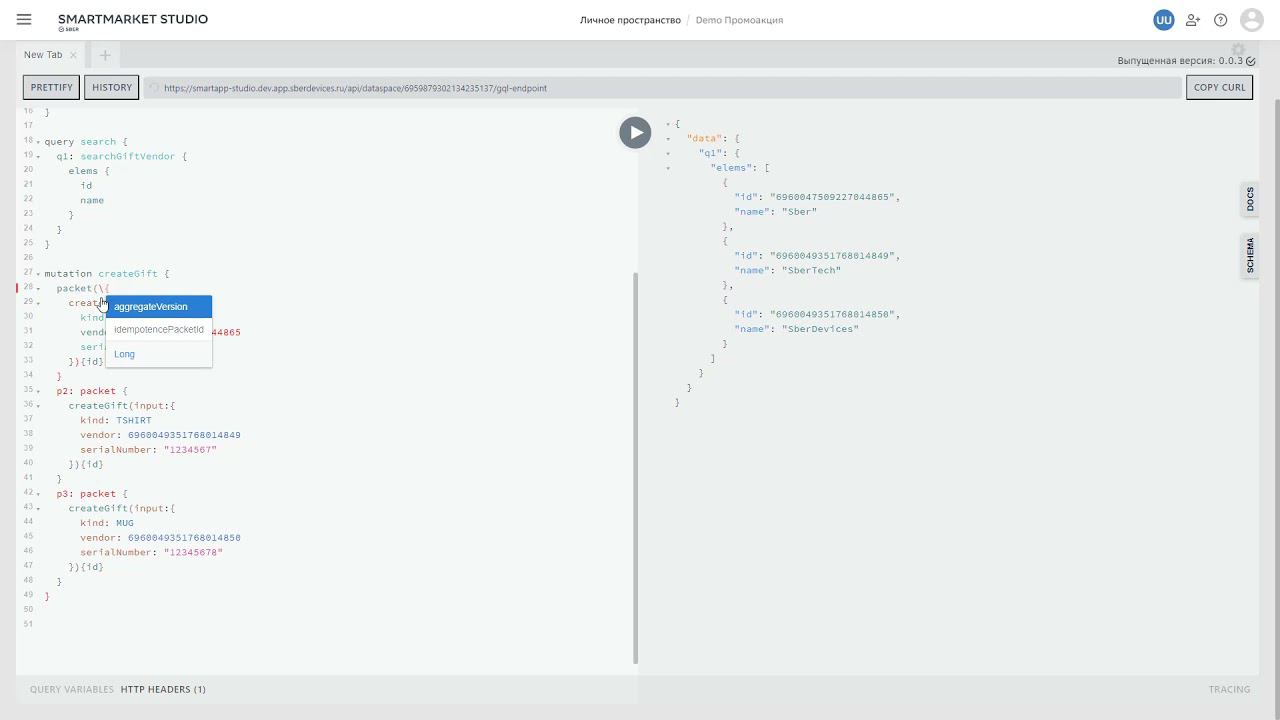Collapse createGift input at line 36
This screenshot has height=720, width=1280.
point(38,406)
